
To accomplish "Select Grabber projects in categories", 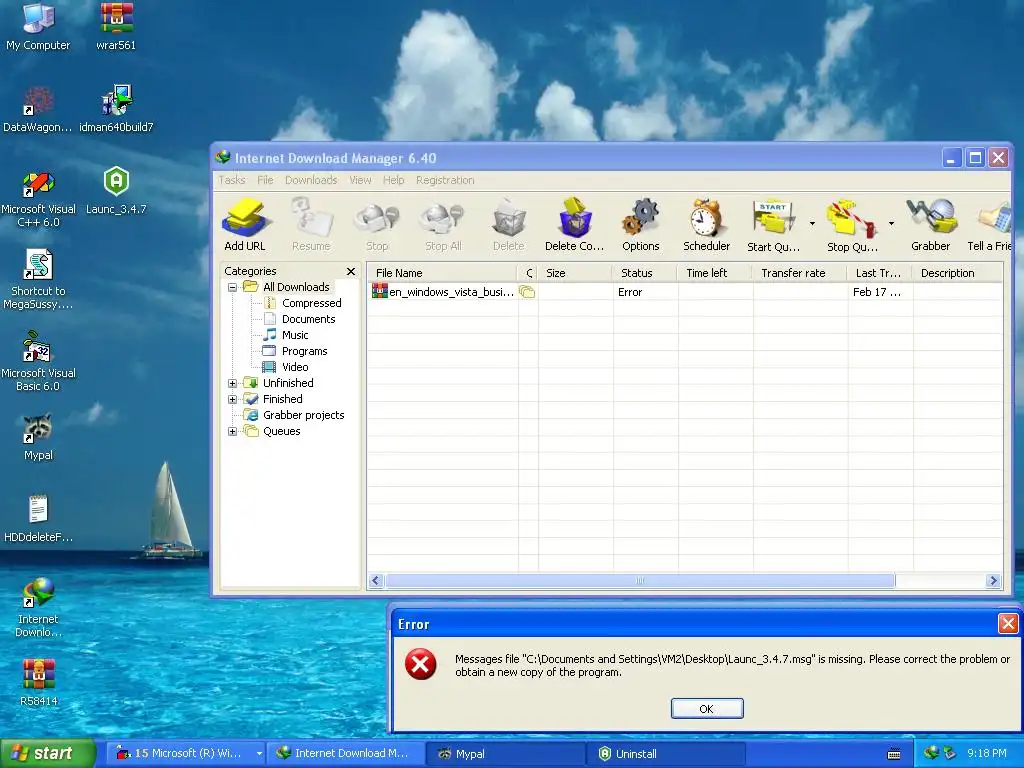I will [x=303, y=415].
